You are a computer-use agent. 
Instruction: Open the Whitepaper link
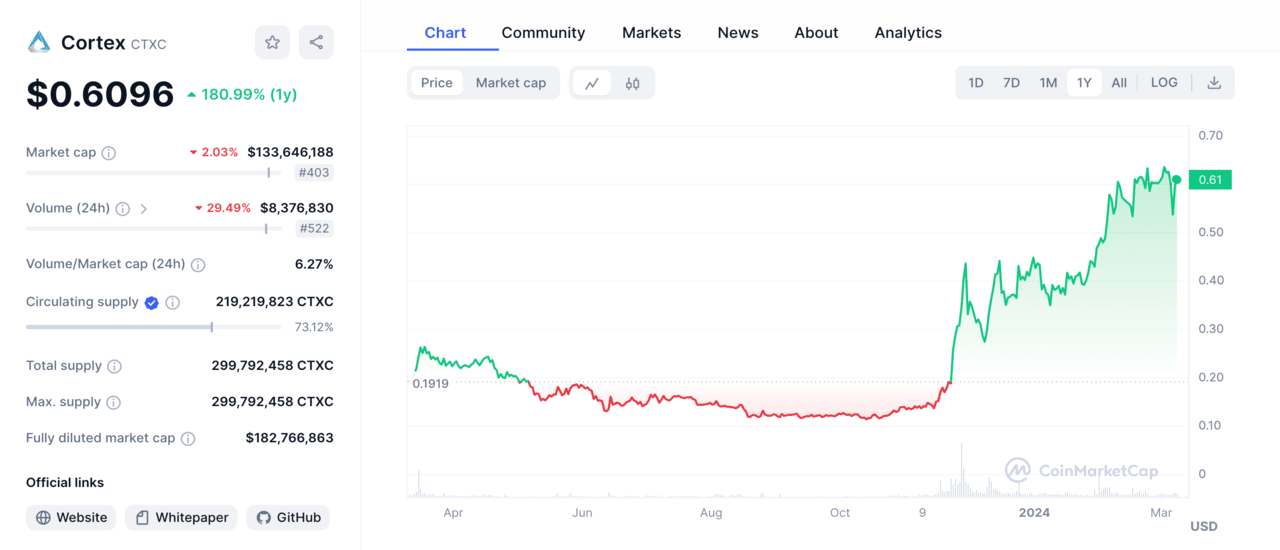coord(181,518)
